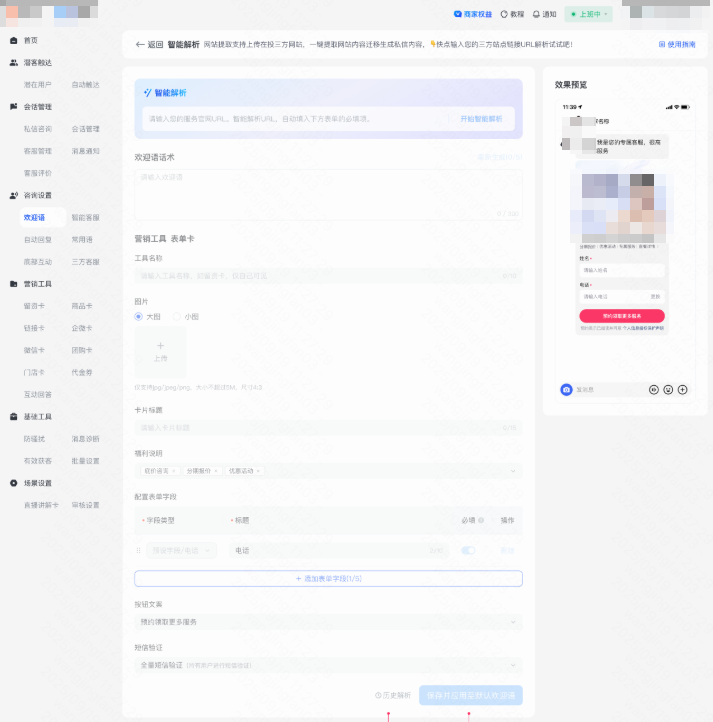Click 开始智能解析 button

click(481, 119)
